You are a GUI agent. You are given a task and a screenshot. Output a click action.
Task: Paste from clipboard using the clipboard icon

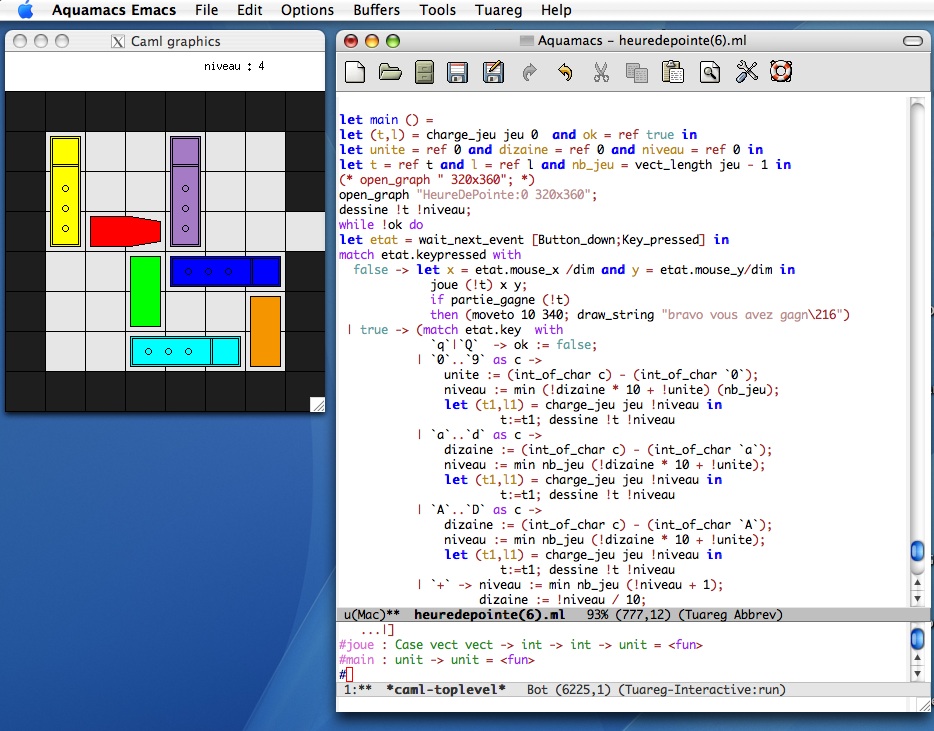pyautogui.click(x=673, y=72)
